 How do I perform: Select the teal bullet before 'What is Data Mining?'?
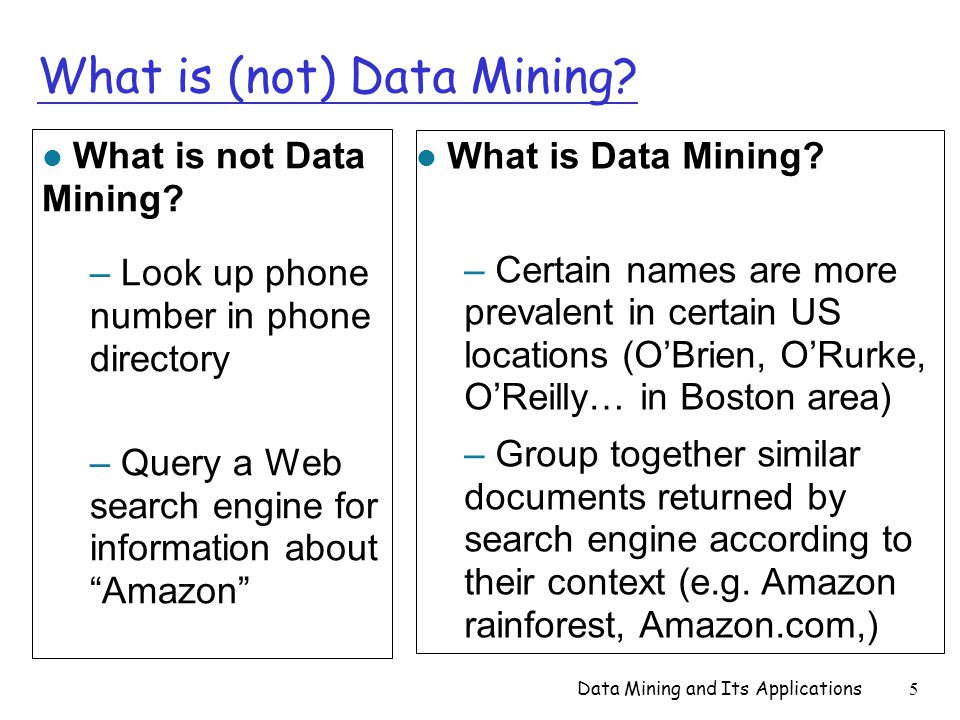point(426,159)
